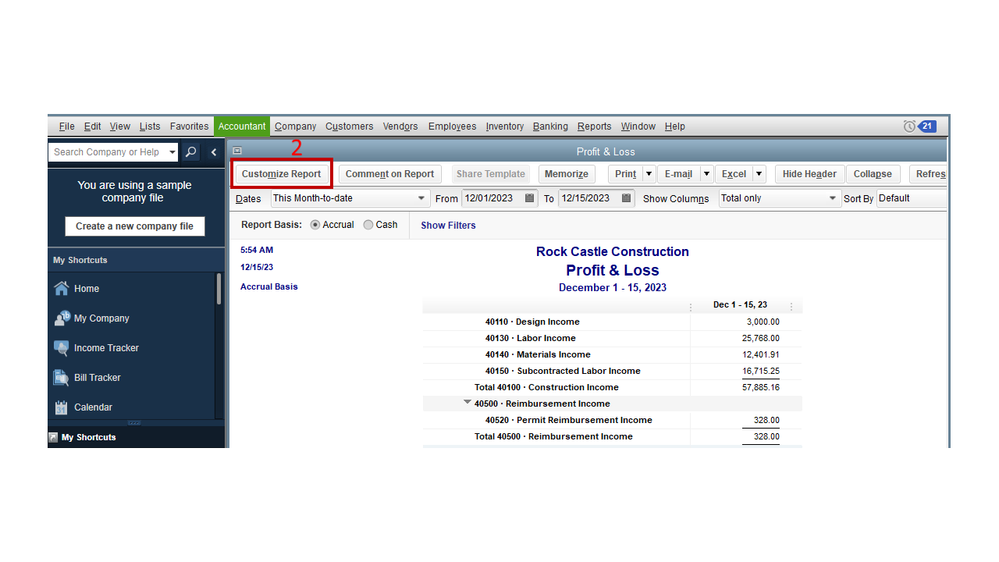Click the Collapse button
The image size is (999, 562).
872,174
